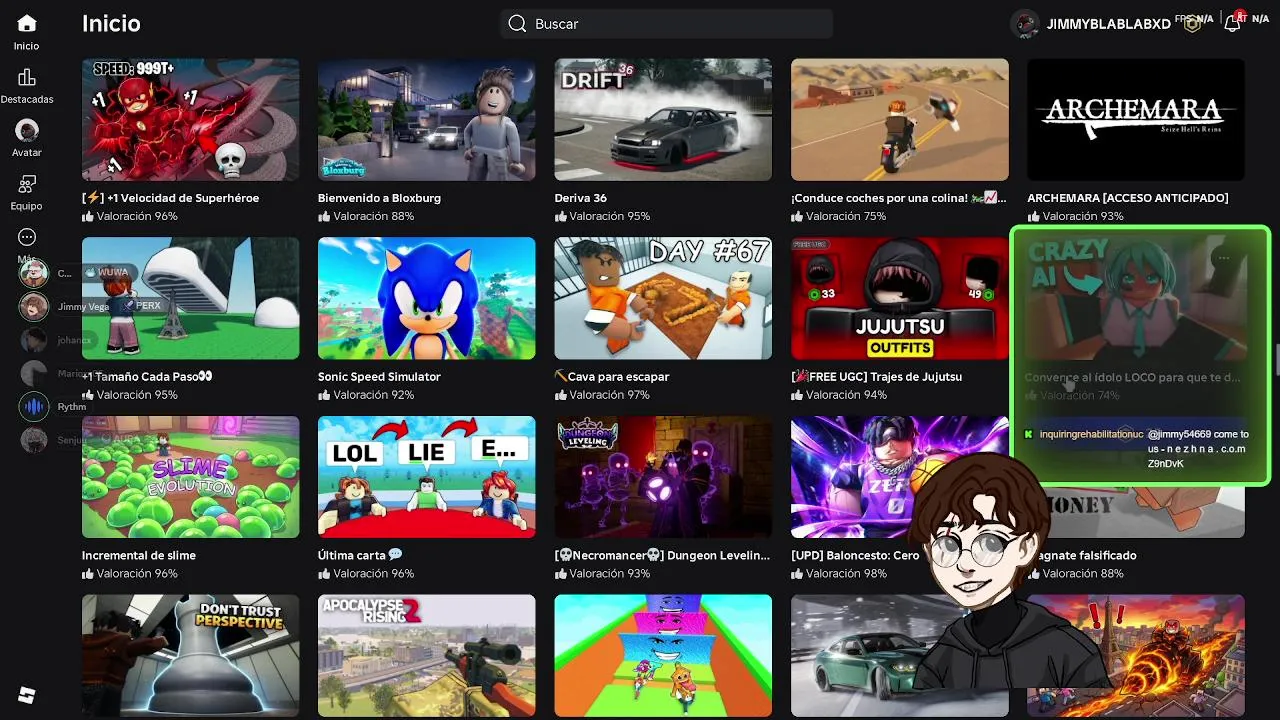Click thumbs-up icon under Bienvenido a Bloxburg
1280x720 pixels.
(324, 216)
